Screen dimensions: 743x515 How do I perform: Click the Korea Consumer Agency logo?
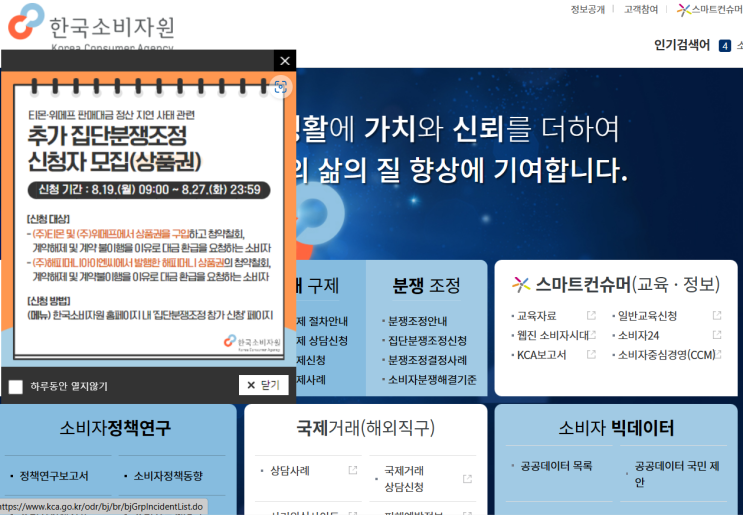point(91,27)
